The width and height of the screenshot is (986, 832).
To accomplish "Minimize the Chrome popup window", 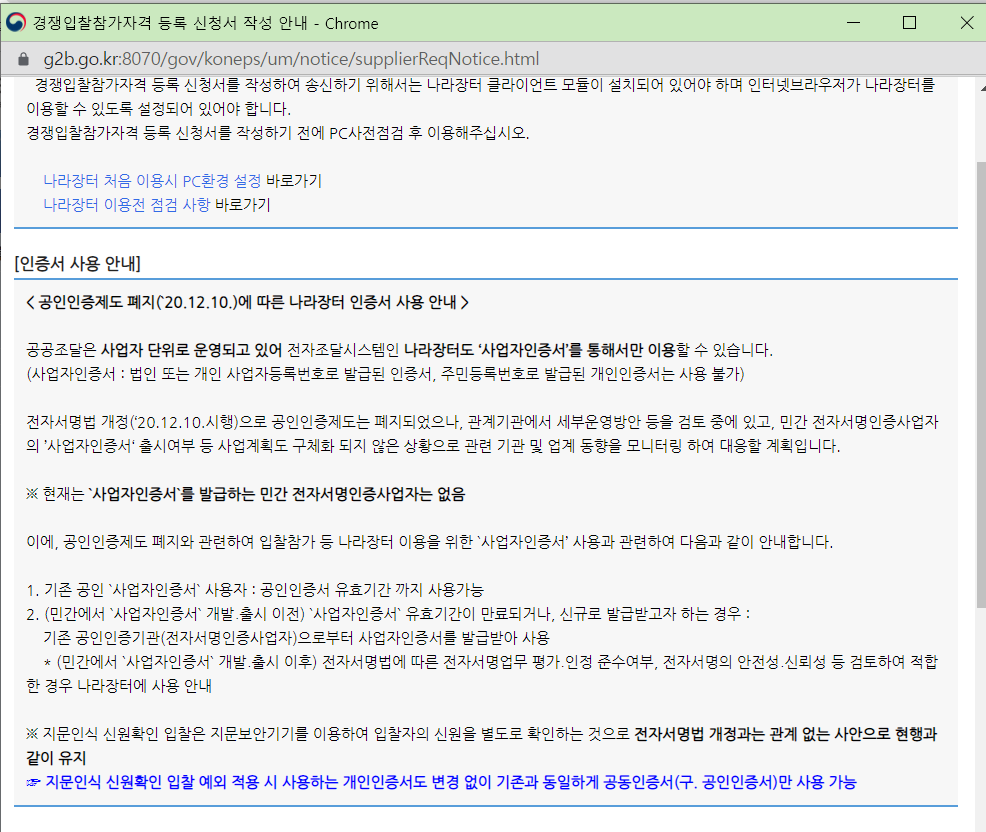I will (x=853, y=23).
